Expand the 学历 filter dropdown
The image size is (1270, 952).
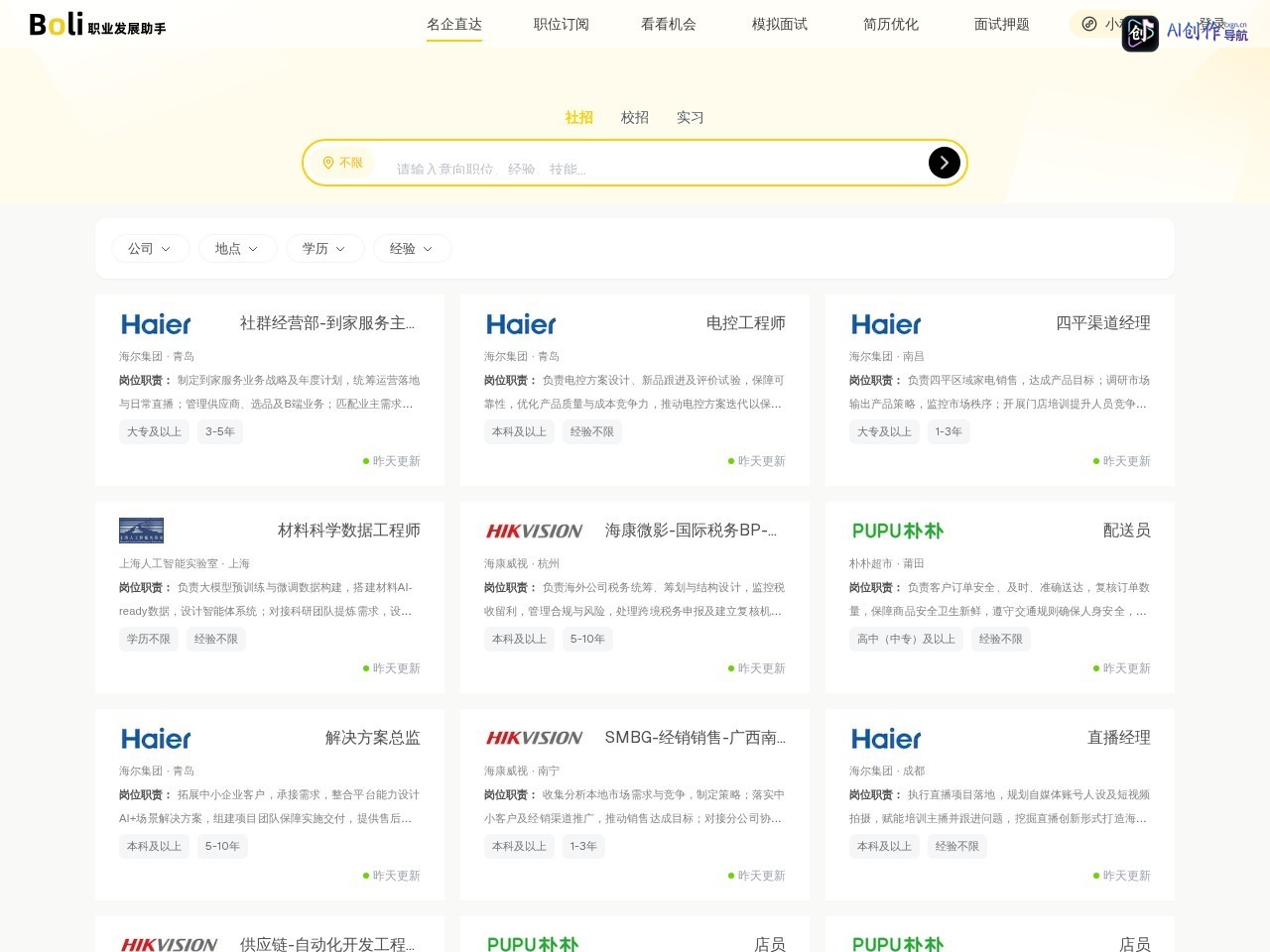pos(324,249)
